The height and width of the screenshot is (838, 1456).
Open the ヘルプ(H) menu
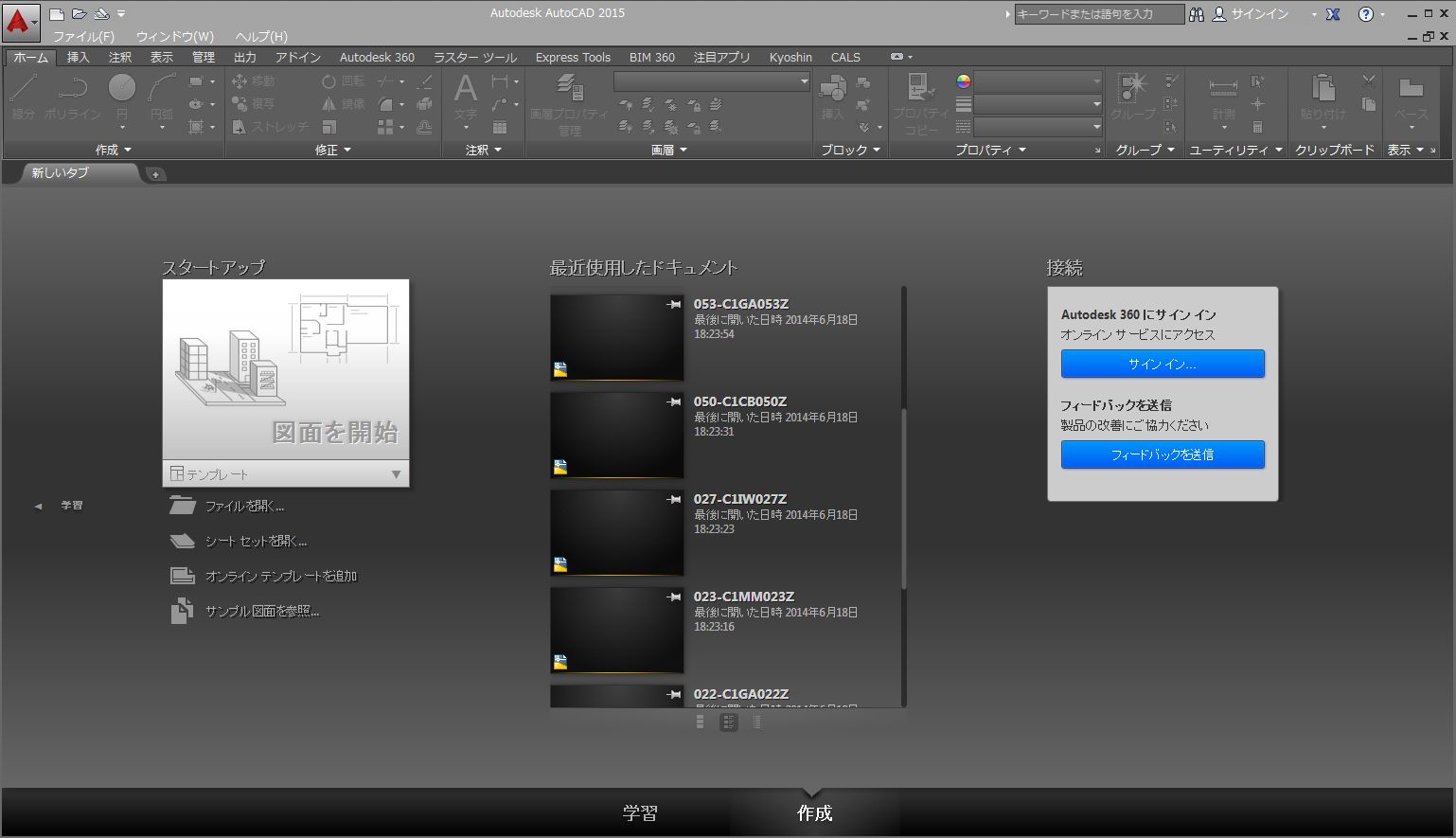point(261,36)
